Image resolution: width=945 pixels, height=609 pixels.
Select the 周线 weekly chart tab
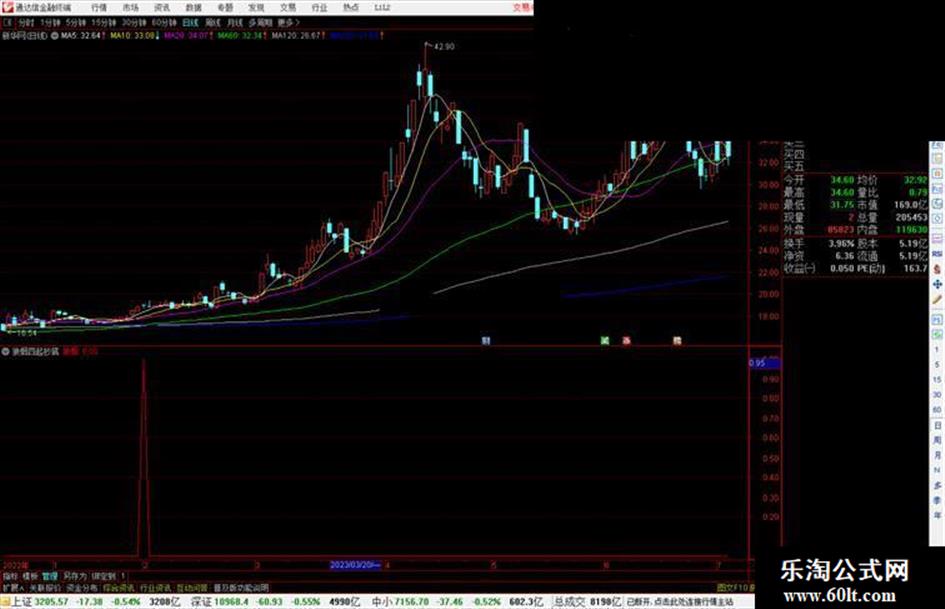click(x=213, y=22)
